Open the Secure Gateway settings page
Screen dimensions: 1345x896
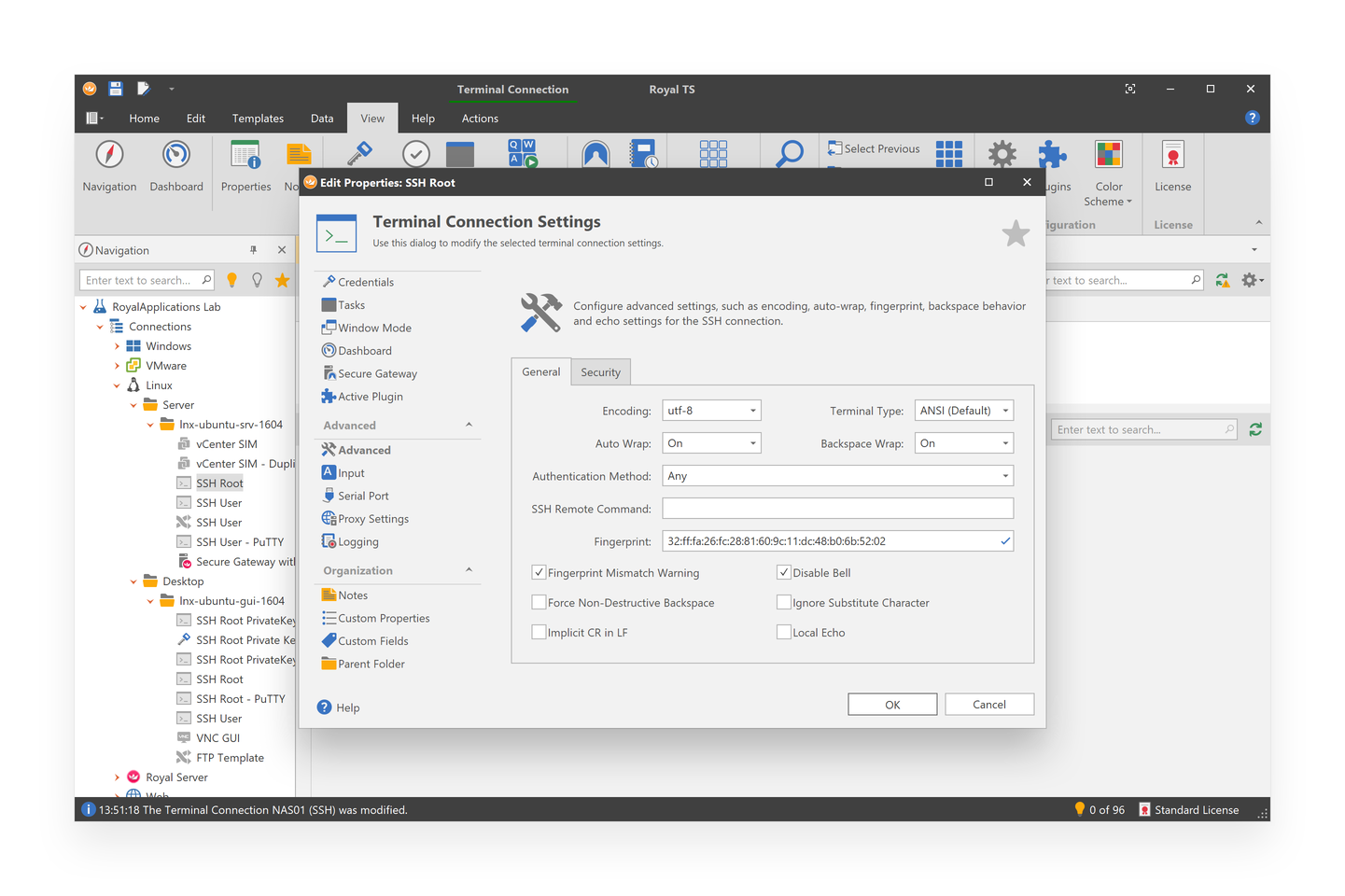[376, 373]
